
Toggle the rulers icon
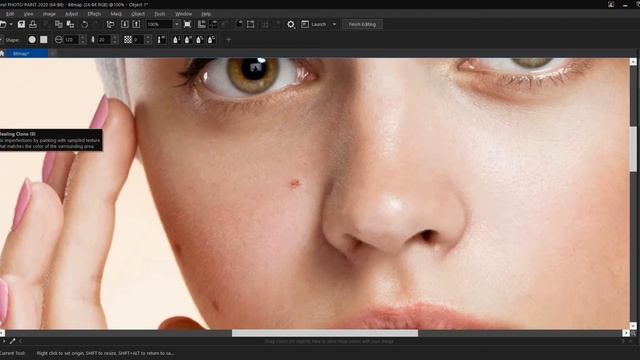(x=202, y=24)
